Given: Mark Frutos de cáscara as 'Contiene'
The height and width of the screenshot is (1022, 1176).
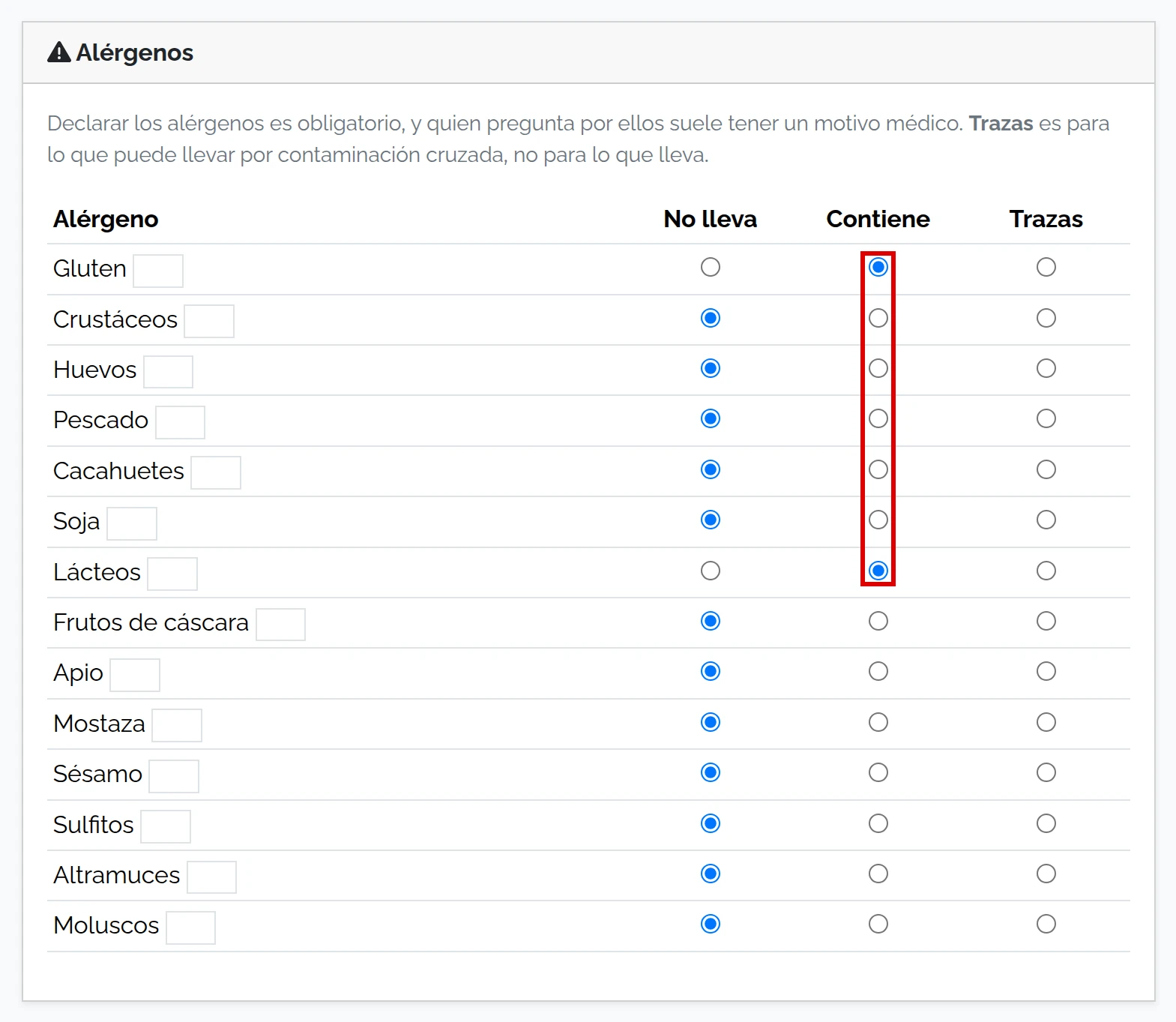Looking at the screenshot, I should coord(878,622).
